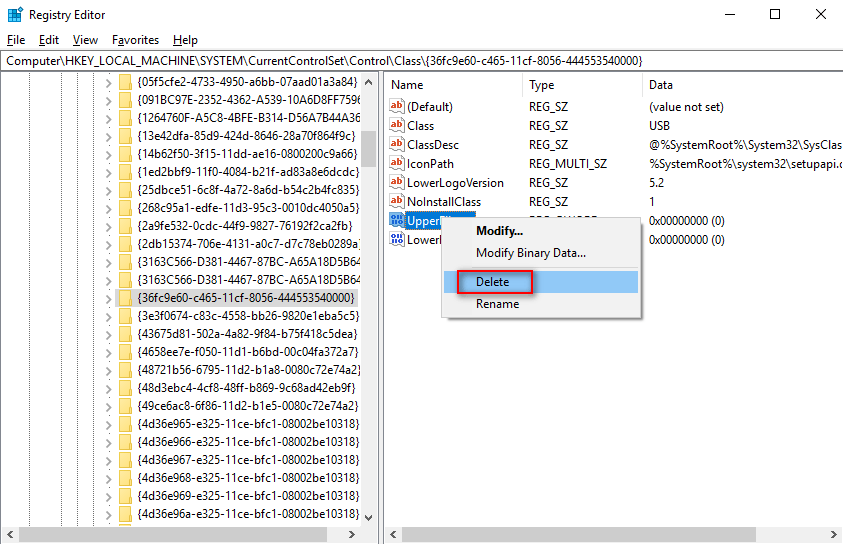Click the icon beside the (Default) value

[397, 107]
